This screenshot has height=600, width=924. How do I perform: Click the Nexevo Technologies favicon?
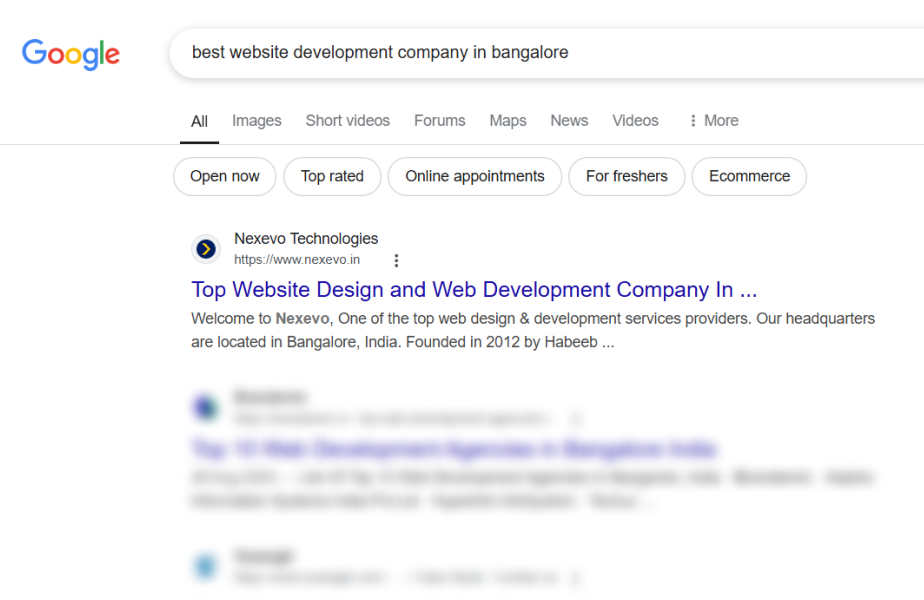[206, 249]
